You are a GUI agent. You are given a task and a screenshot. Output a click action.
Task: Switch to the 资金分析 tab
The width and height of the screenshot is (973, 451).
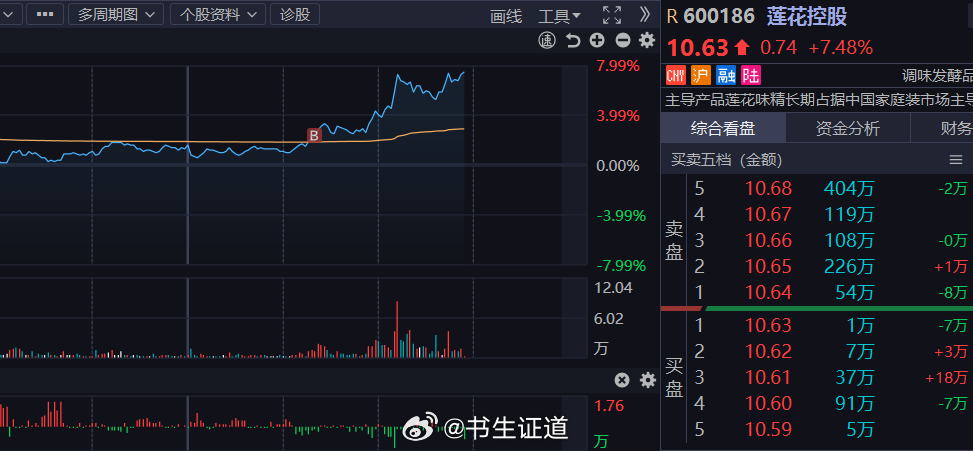point(848,128)
